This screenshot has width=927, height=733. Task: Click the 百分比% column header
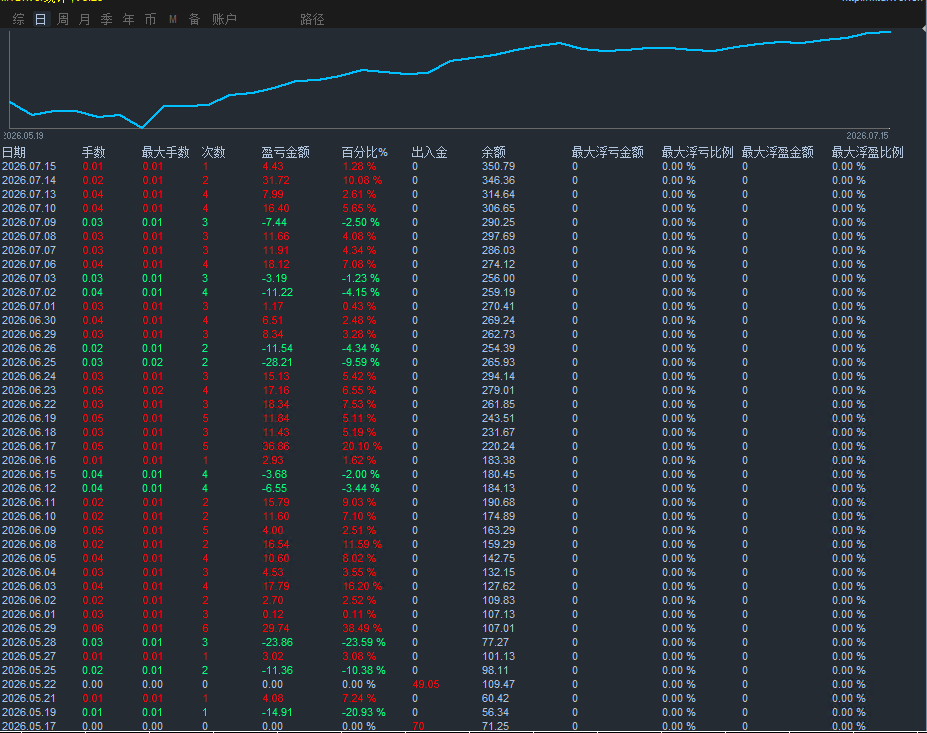[x=365, y=153]
